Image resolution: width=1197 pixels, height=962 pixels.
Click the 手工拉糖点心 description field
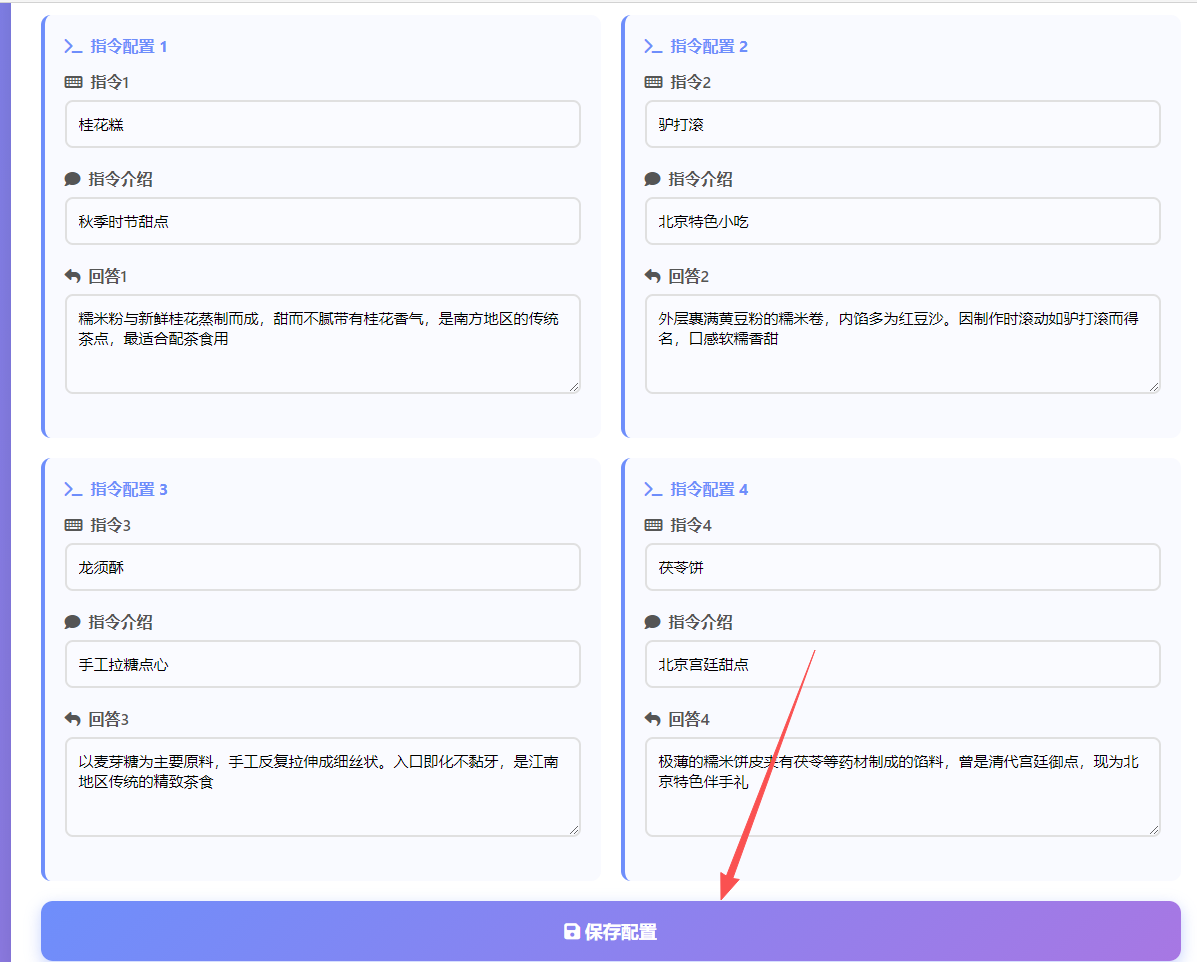click(x=322, y=664)
